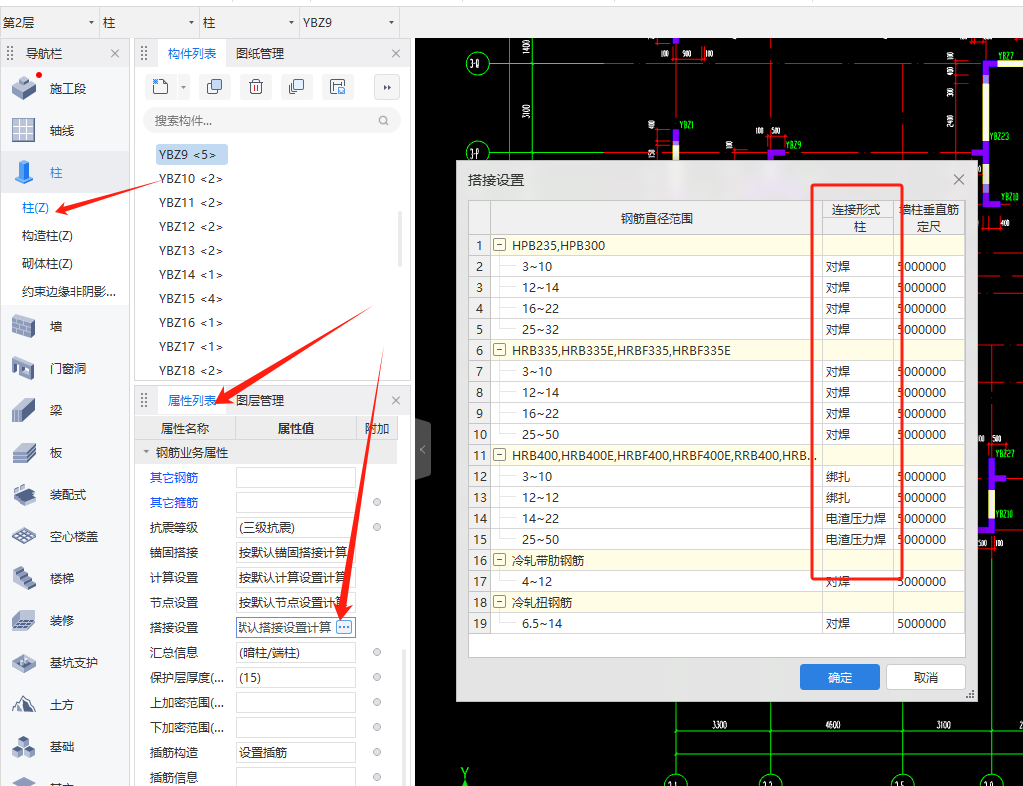Toggle the 附加 circle for 插筋信息
The width and height of the screenshot is (1023, 786).
377,777
